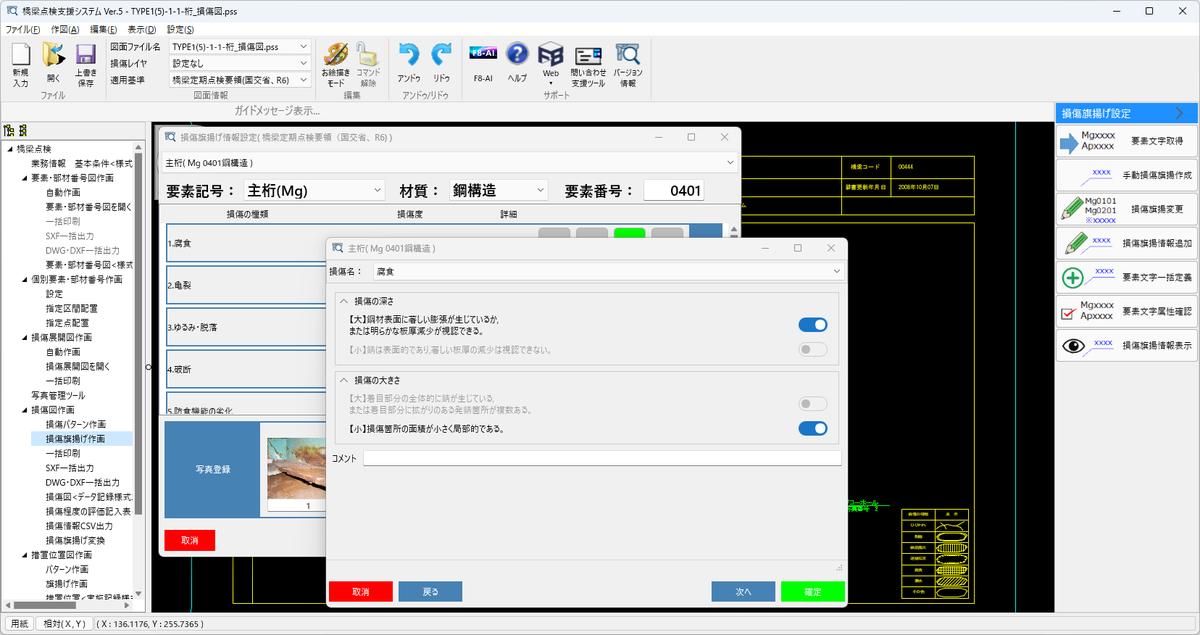Select photo thumbnail 1

point(297,474)
